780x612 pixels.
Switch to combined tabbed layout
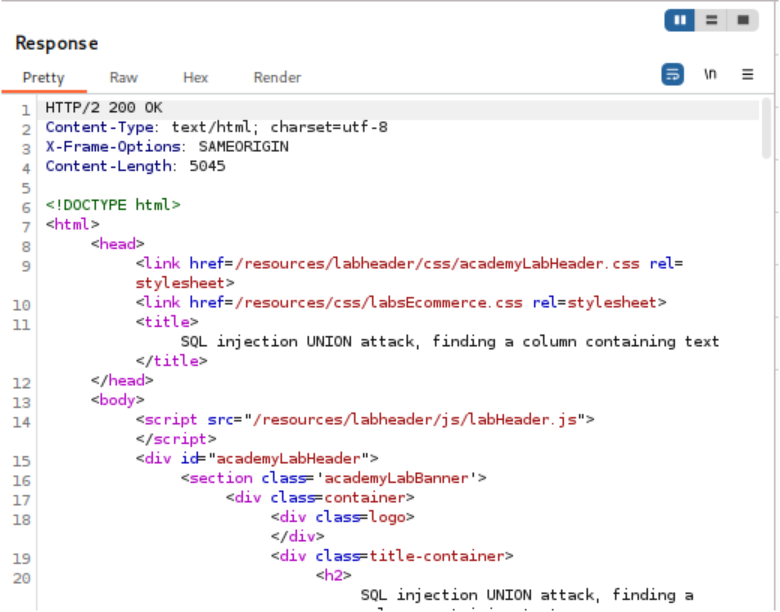point(742,20)
